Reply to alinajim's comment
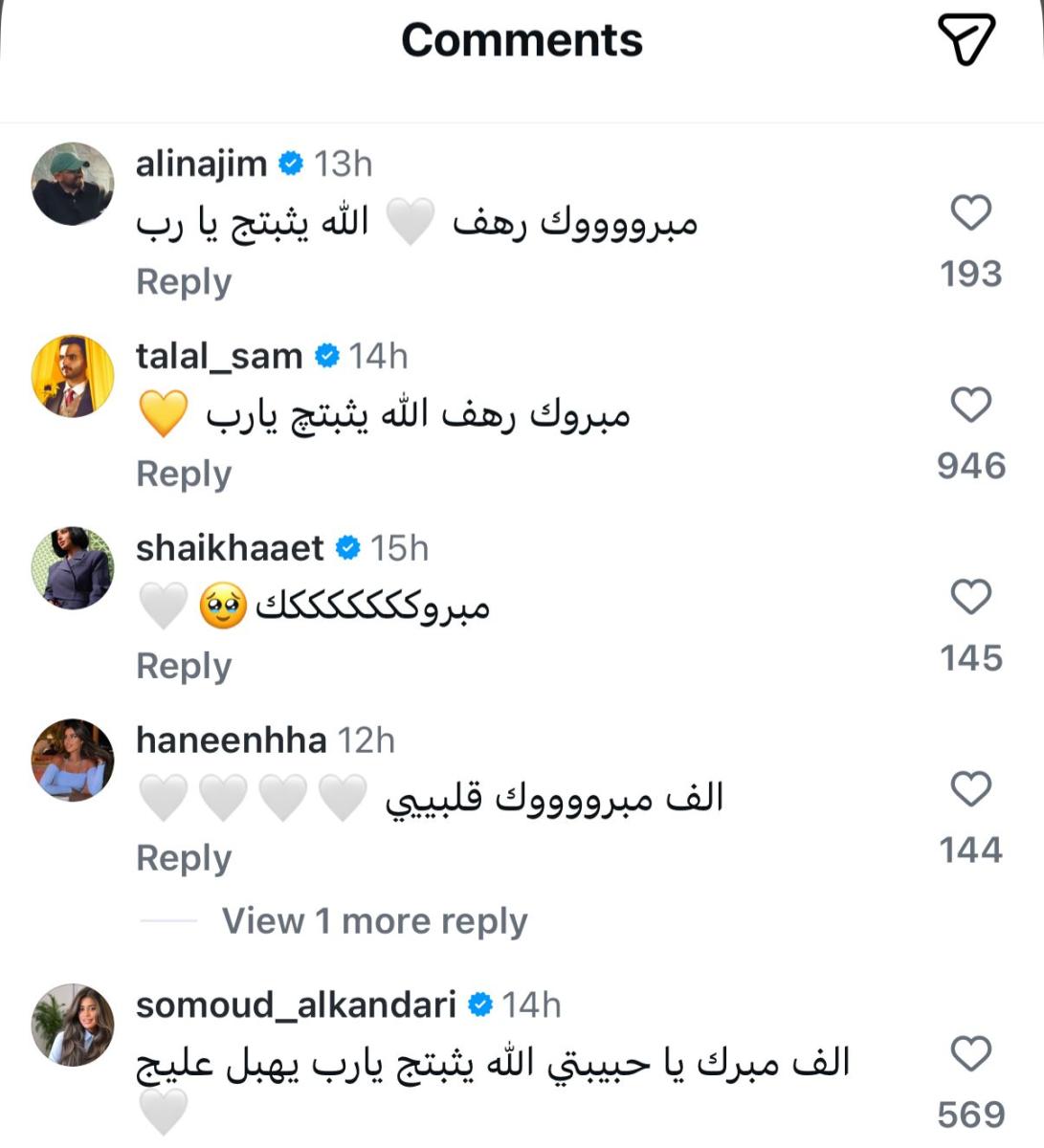Image resolution: width=1044 pixels, height=1148 pixels. click(x=185, y=281)
